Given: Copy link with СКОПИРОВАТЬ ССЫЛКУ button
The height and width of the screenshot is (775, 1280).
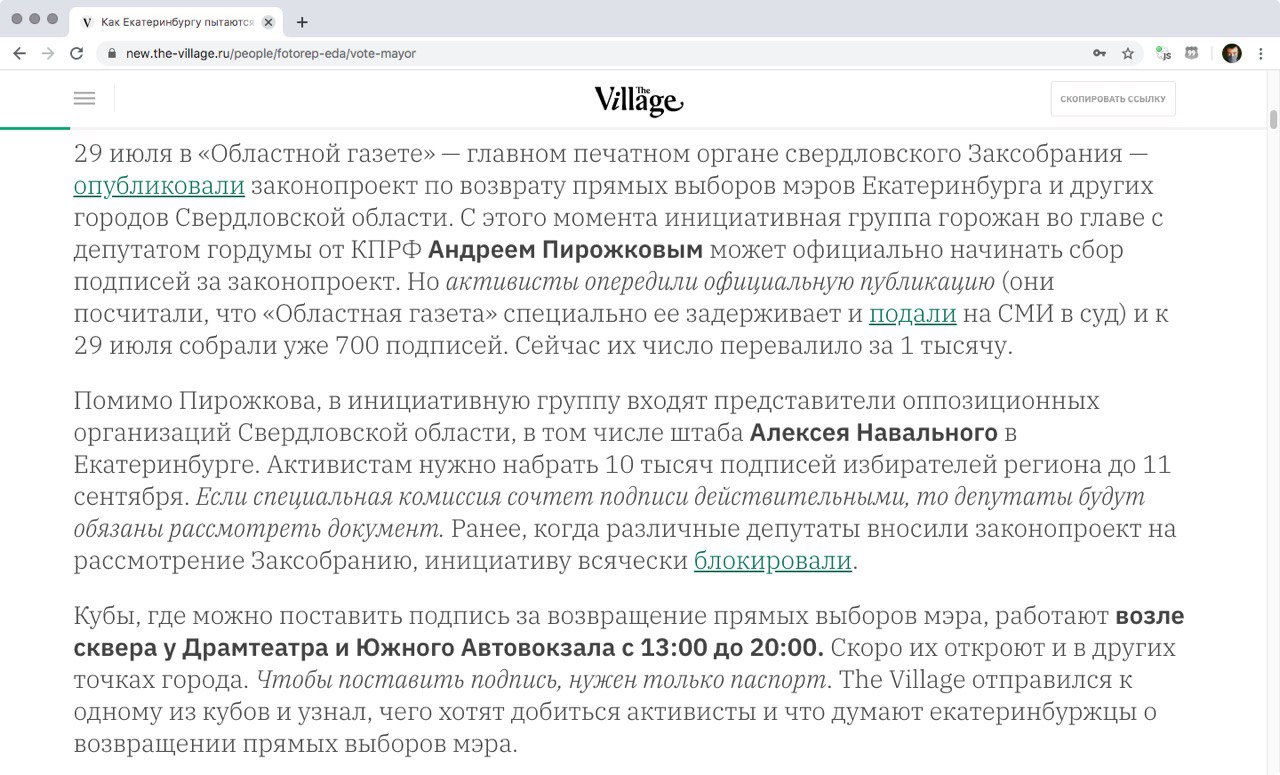Looking at the screenshot, I should point(1113,99).
